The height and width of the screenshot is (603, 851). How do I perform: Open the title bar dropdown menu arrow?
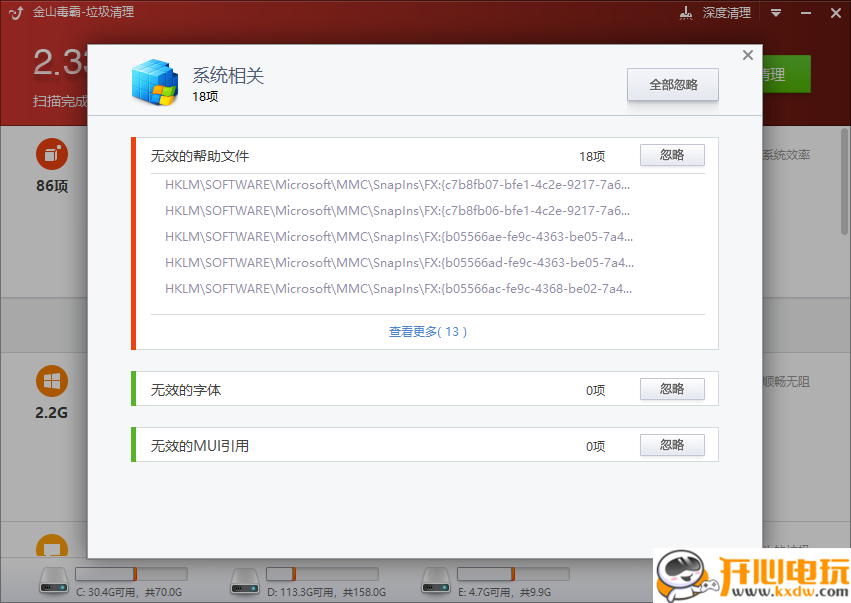(x=776, y=13)
